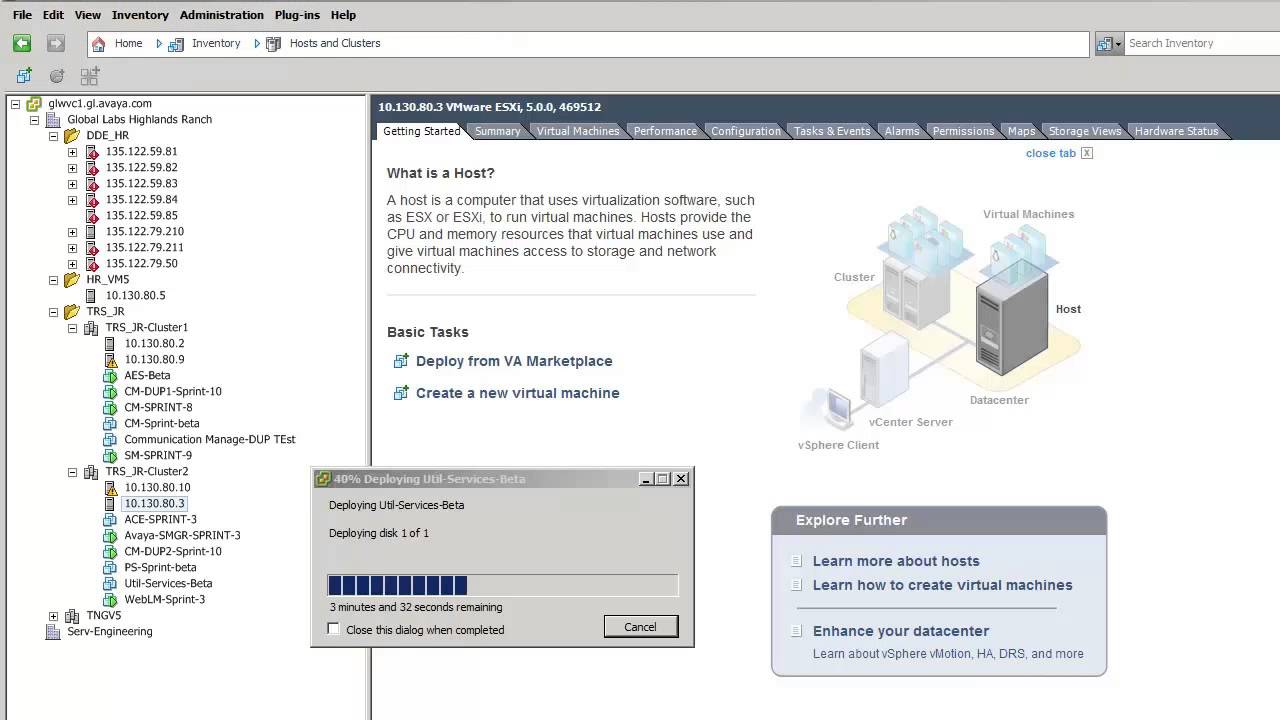Select the glwvc1.gl.avaya.com vCenter icon
The height and width of the screenshot is (720, 1280).
click(x=34, y=104)
